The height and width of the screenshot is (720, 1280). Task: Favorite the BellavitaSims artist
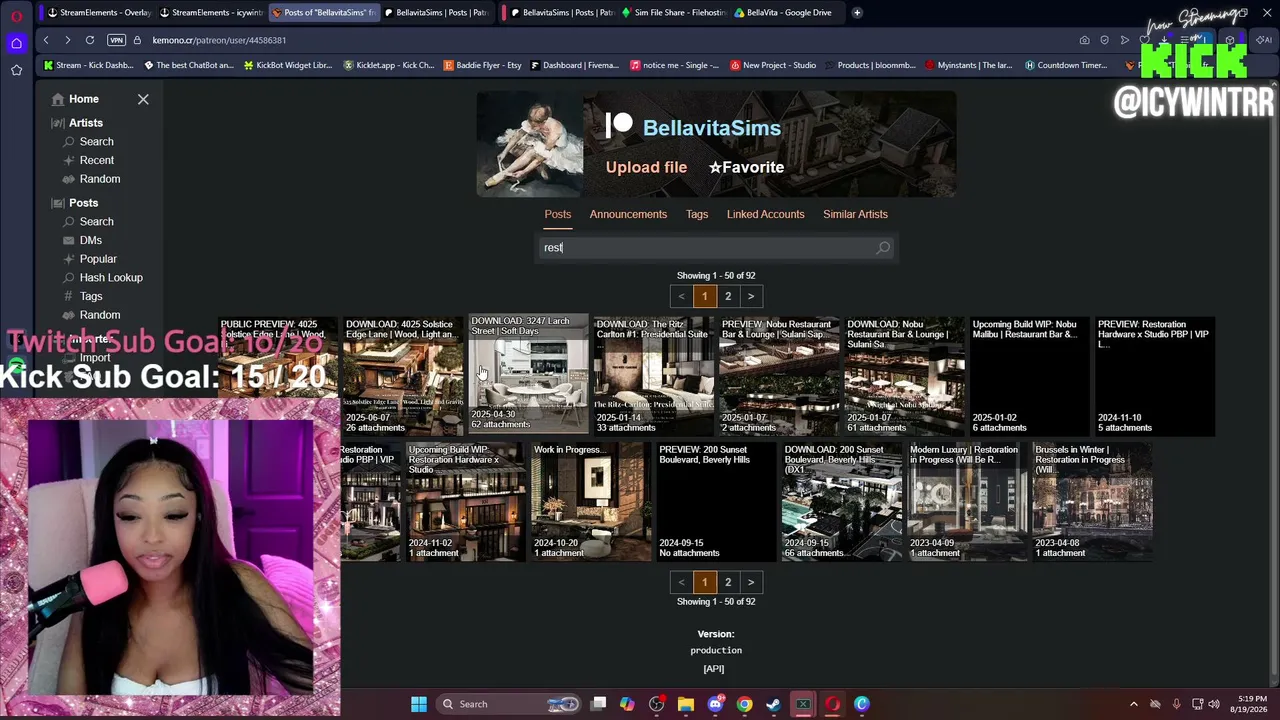(x=746, y=167)
